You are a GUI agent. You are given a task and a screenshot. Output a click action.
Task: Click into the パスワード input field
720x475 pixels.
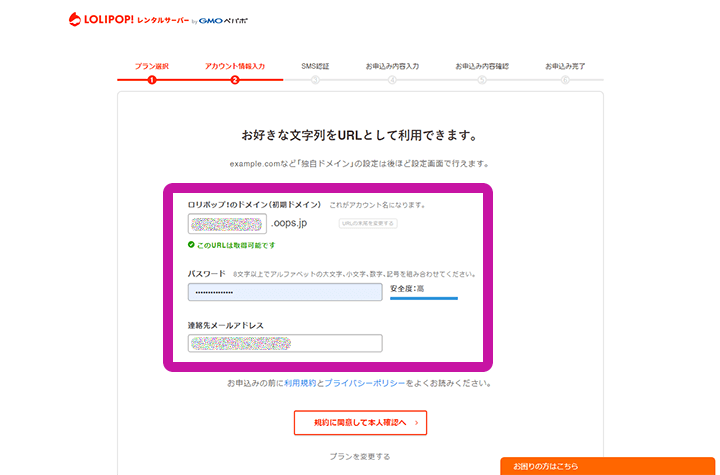pos(284,292)
